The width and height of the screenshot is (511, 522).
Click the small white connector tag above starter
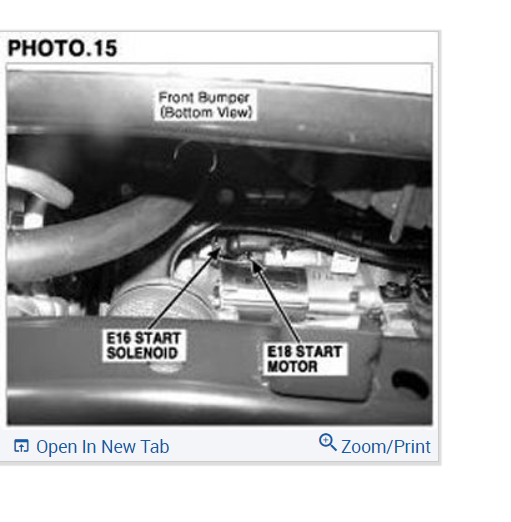coord(344,262)
